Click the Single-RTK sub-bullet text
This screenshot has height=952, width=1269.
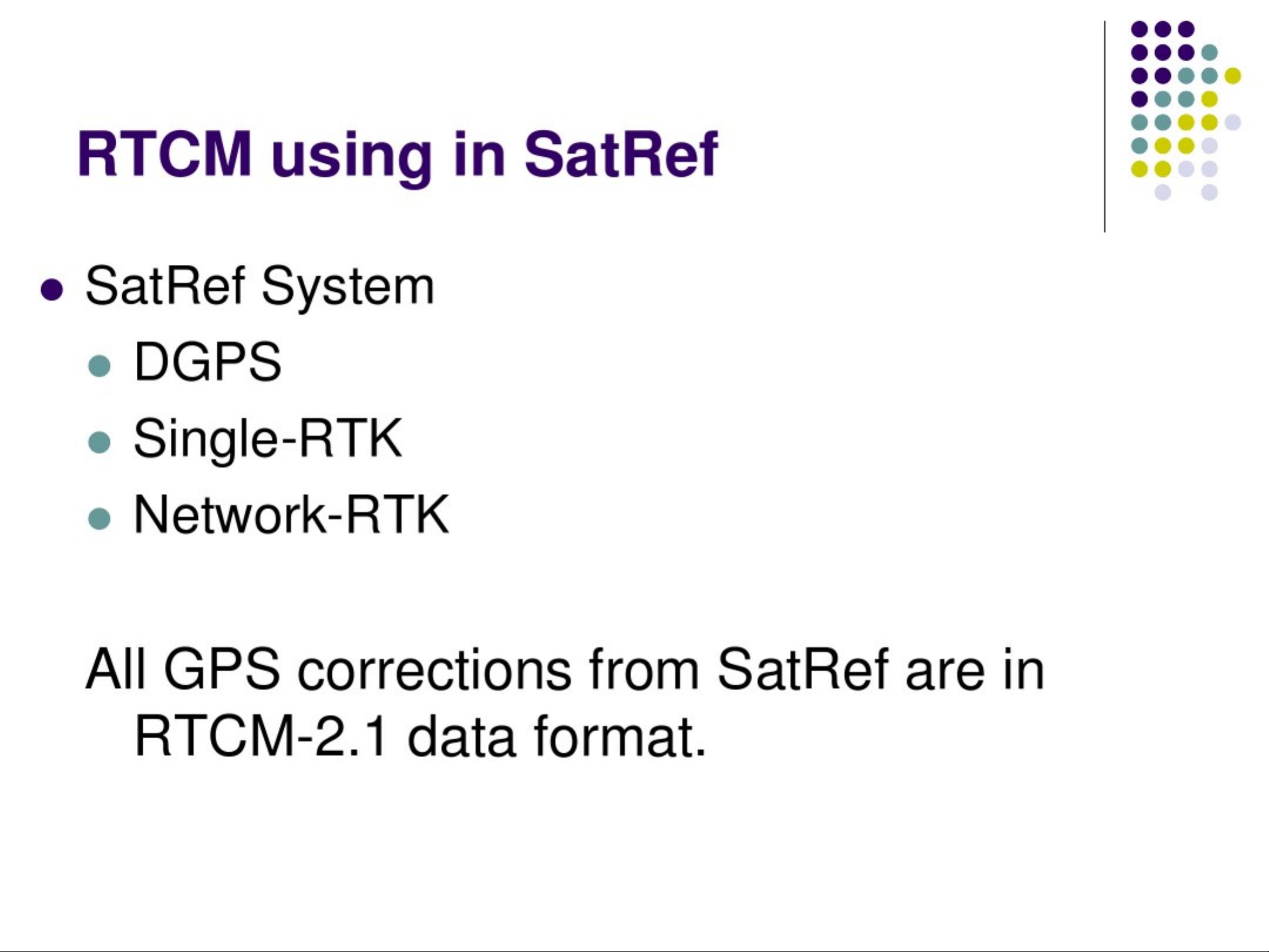point(268,439)
